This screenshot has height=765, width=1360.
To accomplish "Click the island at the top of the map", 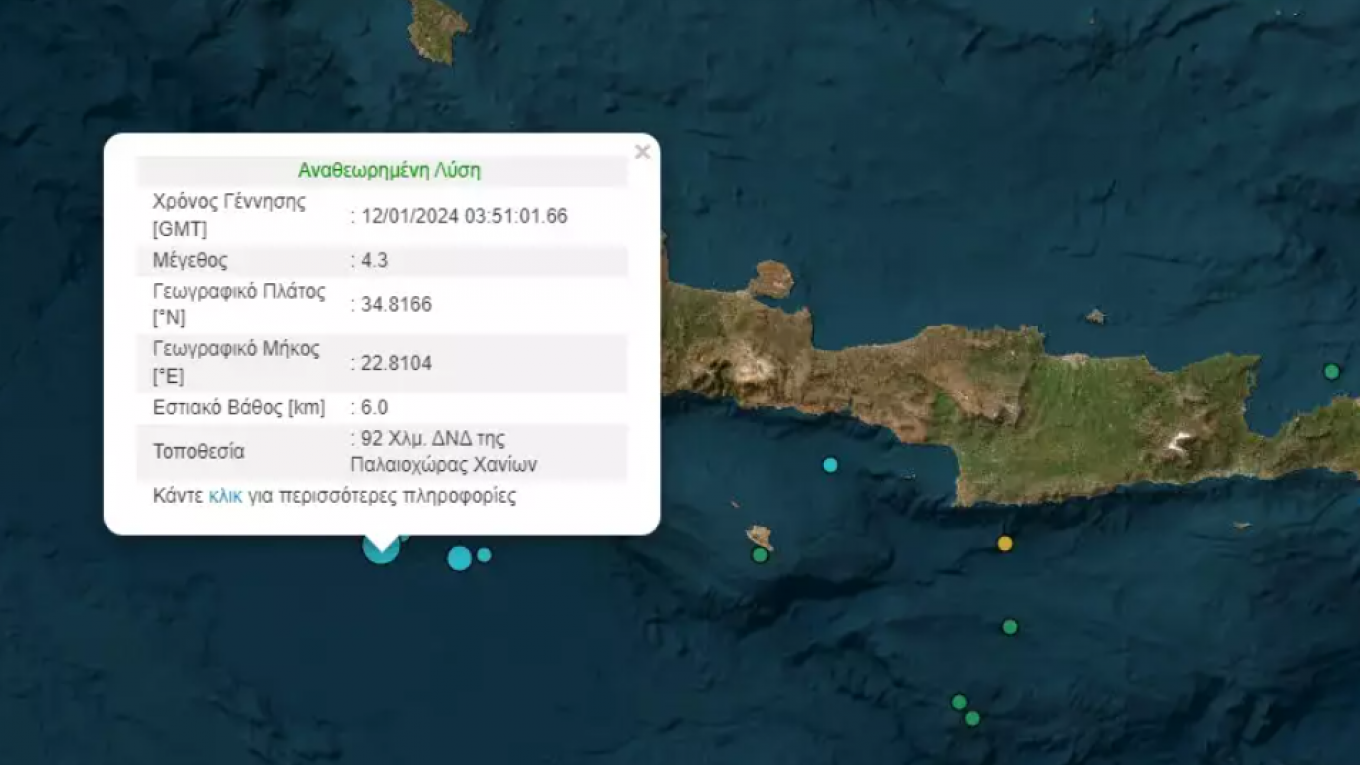I will 438,25.
